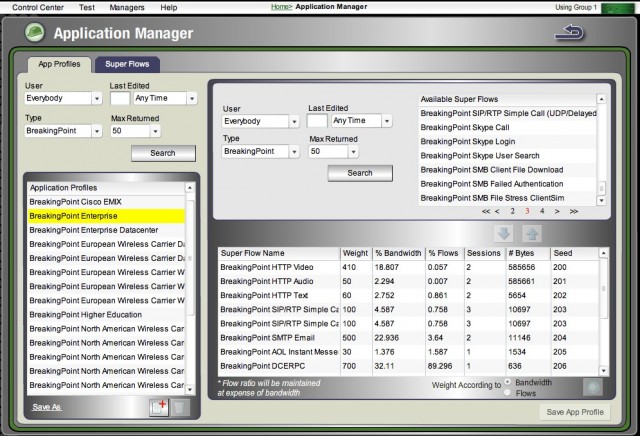Screen dimensions: 640x436
Task: Click super flow table scroll-down arrow
Action: coord(603,371)
